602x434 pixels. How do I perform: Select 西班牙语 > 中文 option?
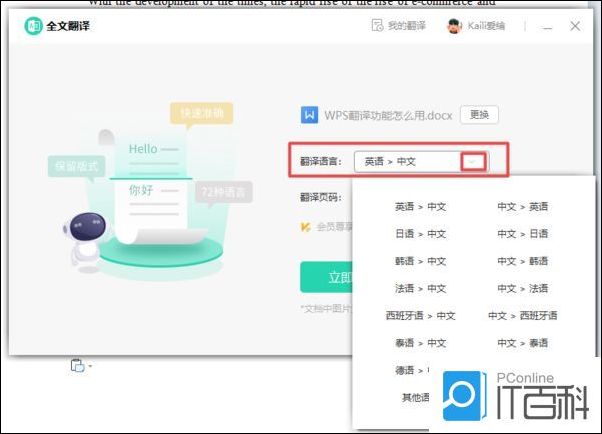(x=420, y=316)
